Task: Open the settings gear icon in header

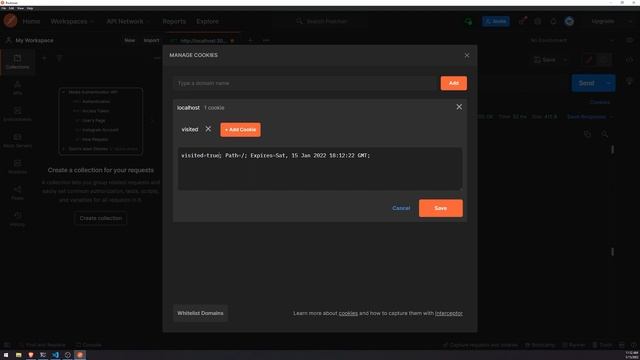Action: [x=538, y=21]
